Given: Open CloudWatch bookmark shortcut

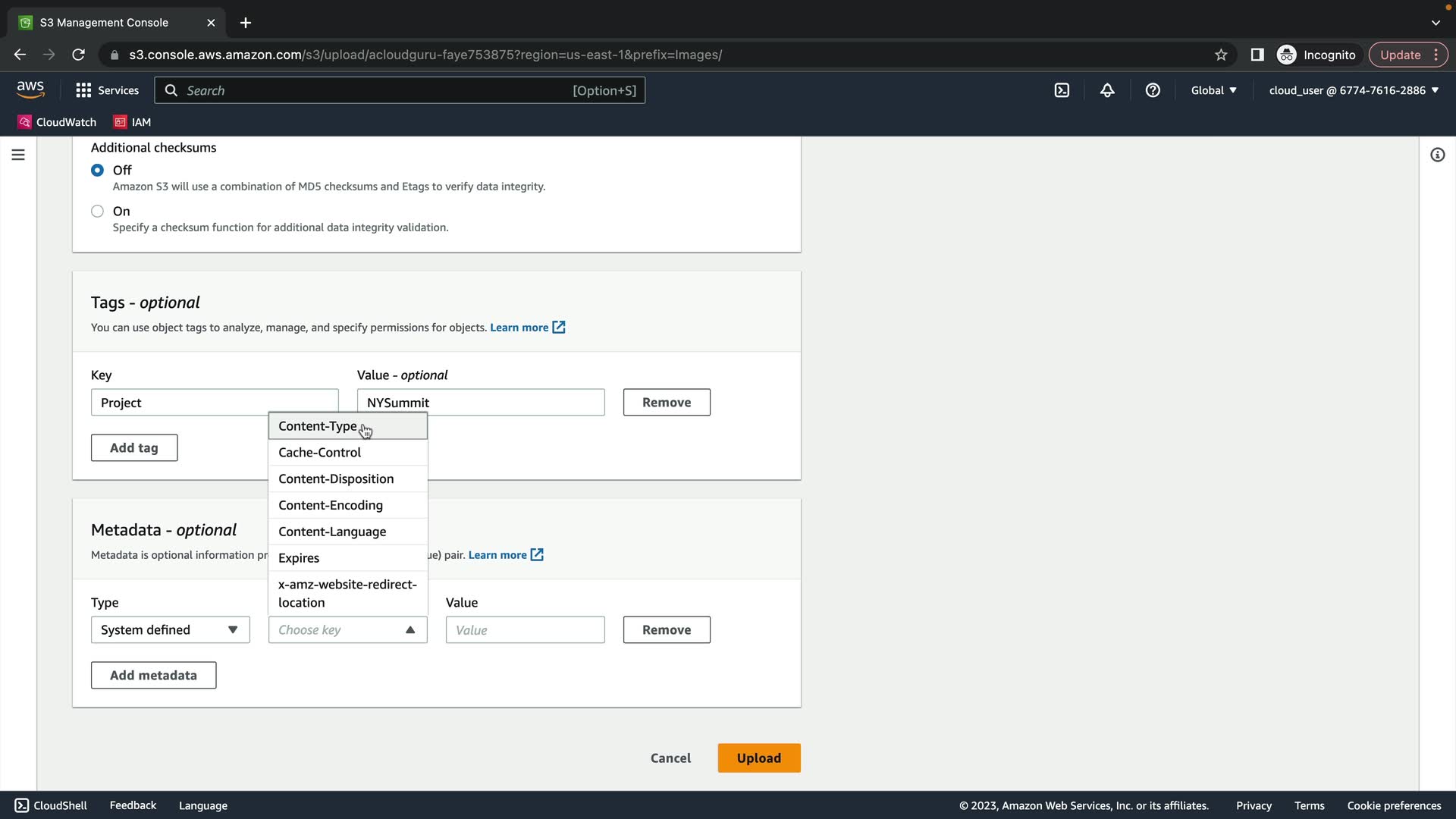Looking at the screenshot, I should (57, 122).
